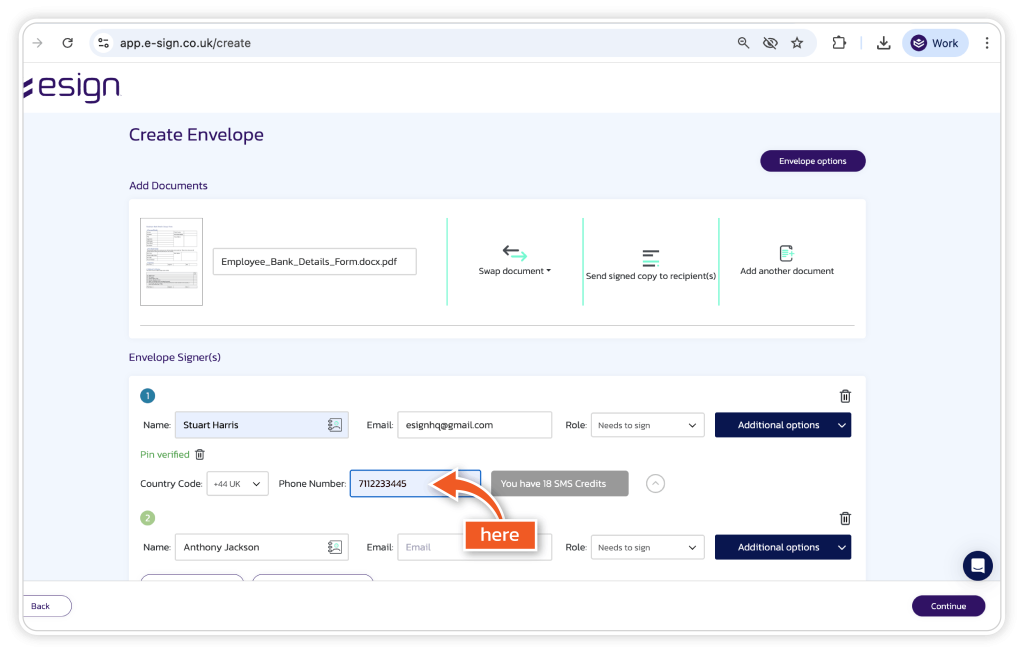
Task: Click the Email field for Anthony Jackson
Action: coord(474,547)
